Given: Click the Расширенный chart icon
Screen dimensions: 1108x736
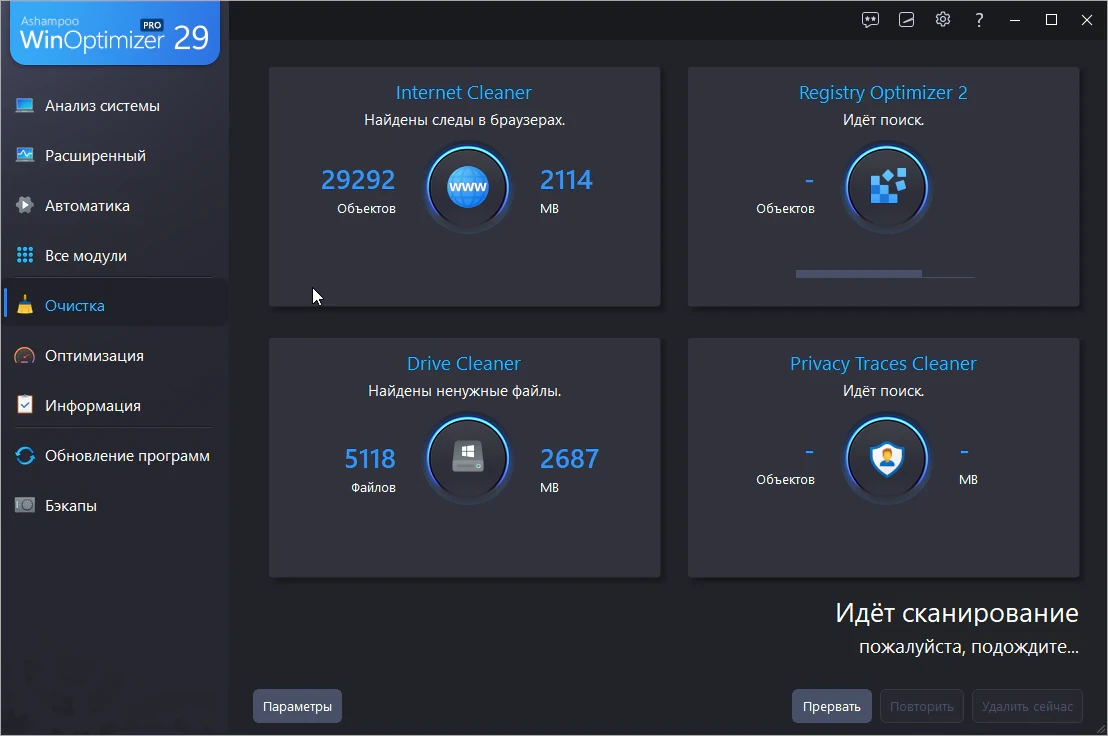Looking at the screenshot, I should click(25, 155).
